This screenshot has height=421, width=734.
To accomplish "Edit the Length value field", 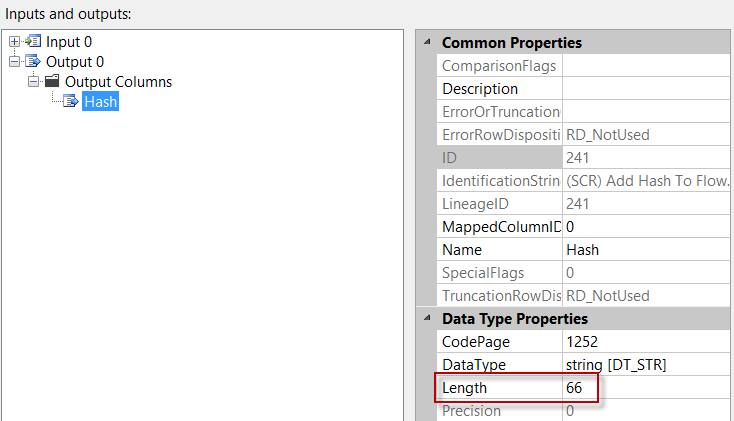I will point(645,388).
